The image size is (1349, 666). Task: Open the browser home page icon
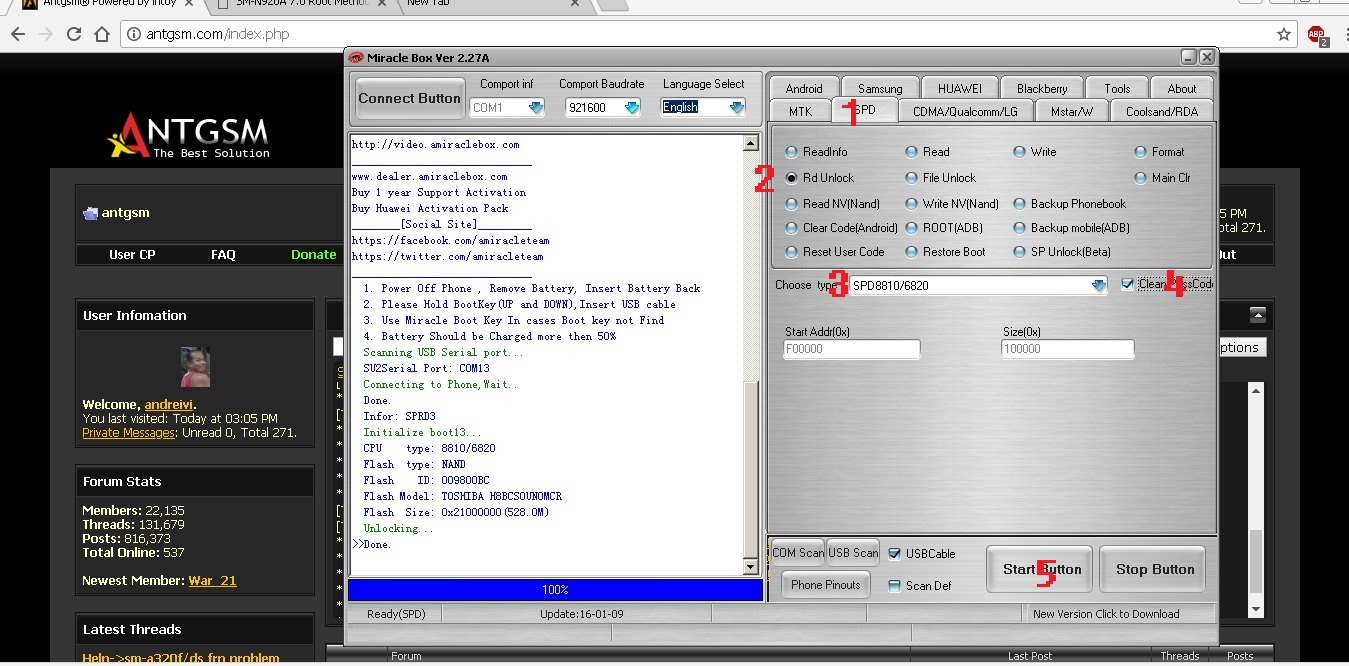(x=101, y=34)
